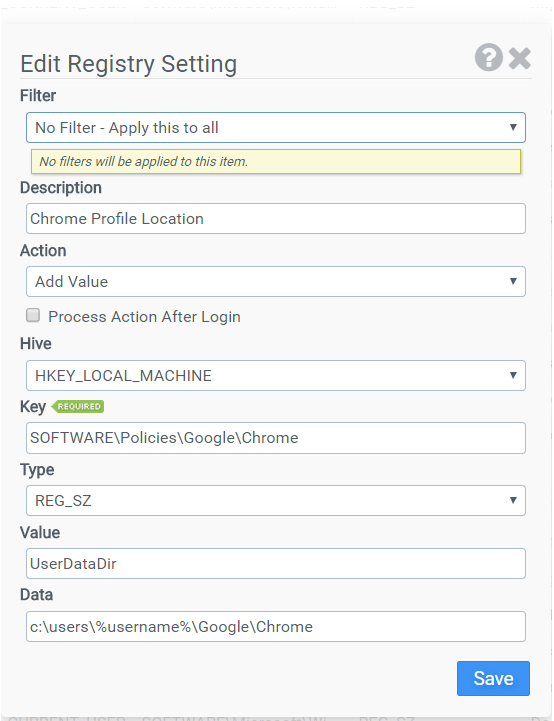Click the green REQUIRED badge beside Key
Screen dimensions: 554x721
pyautogui.click(x=78, y=406)
